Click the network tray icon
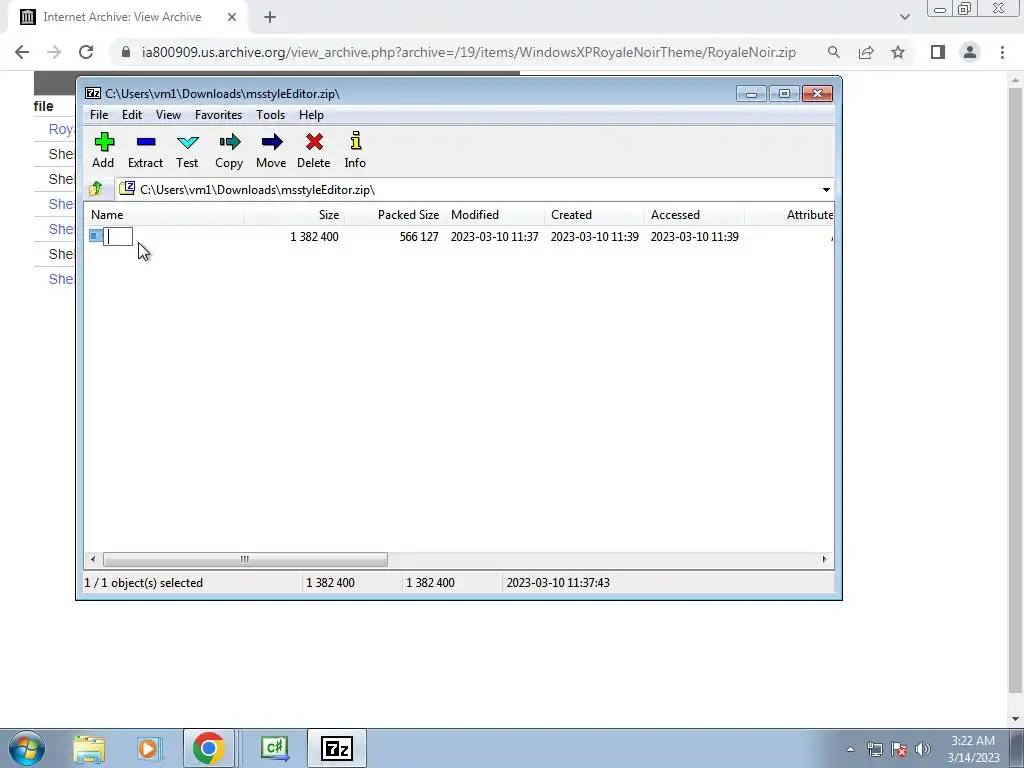This screenshot has width=1024, height=768. (874, 749)
